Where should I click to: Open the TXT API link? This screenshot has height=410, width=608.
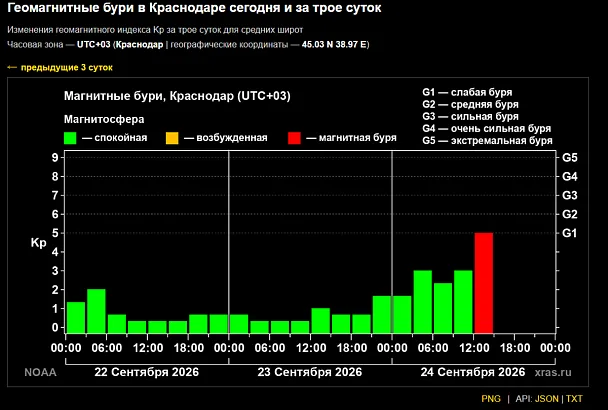pyautogui.click(x=574, y=399)
